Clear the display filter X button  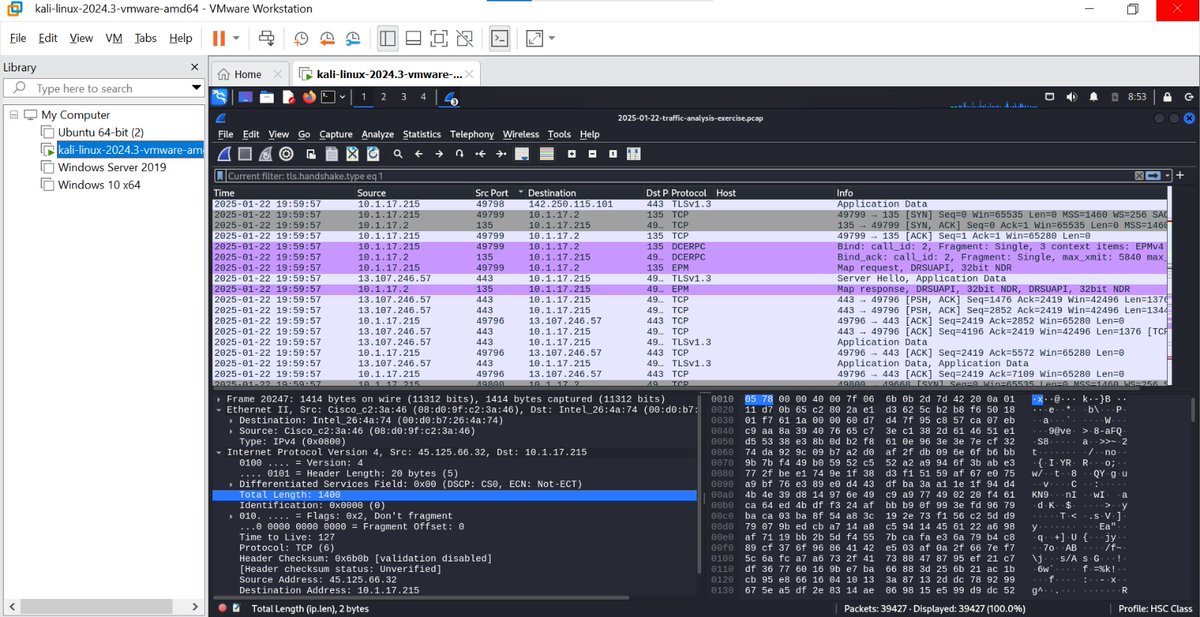[x=1140, y=176]
